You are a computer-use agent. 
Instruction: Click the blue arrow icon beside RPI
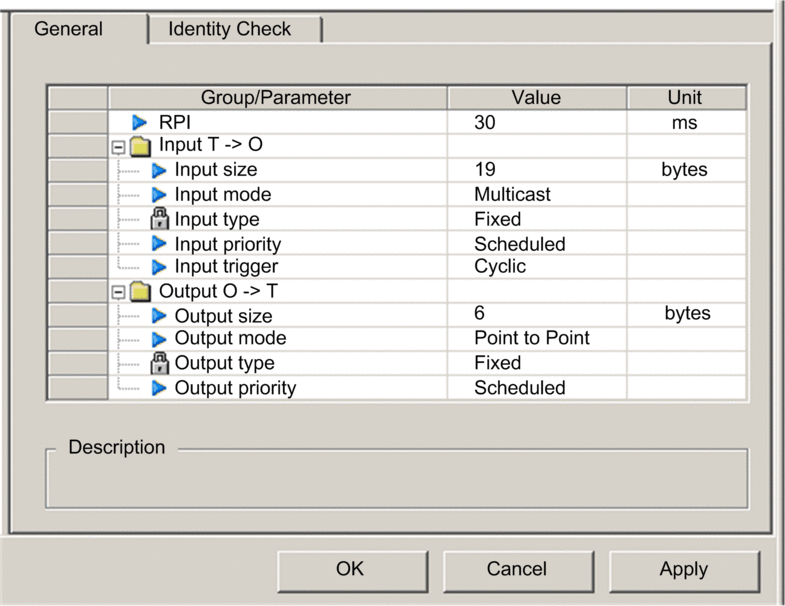point(140,122)
